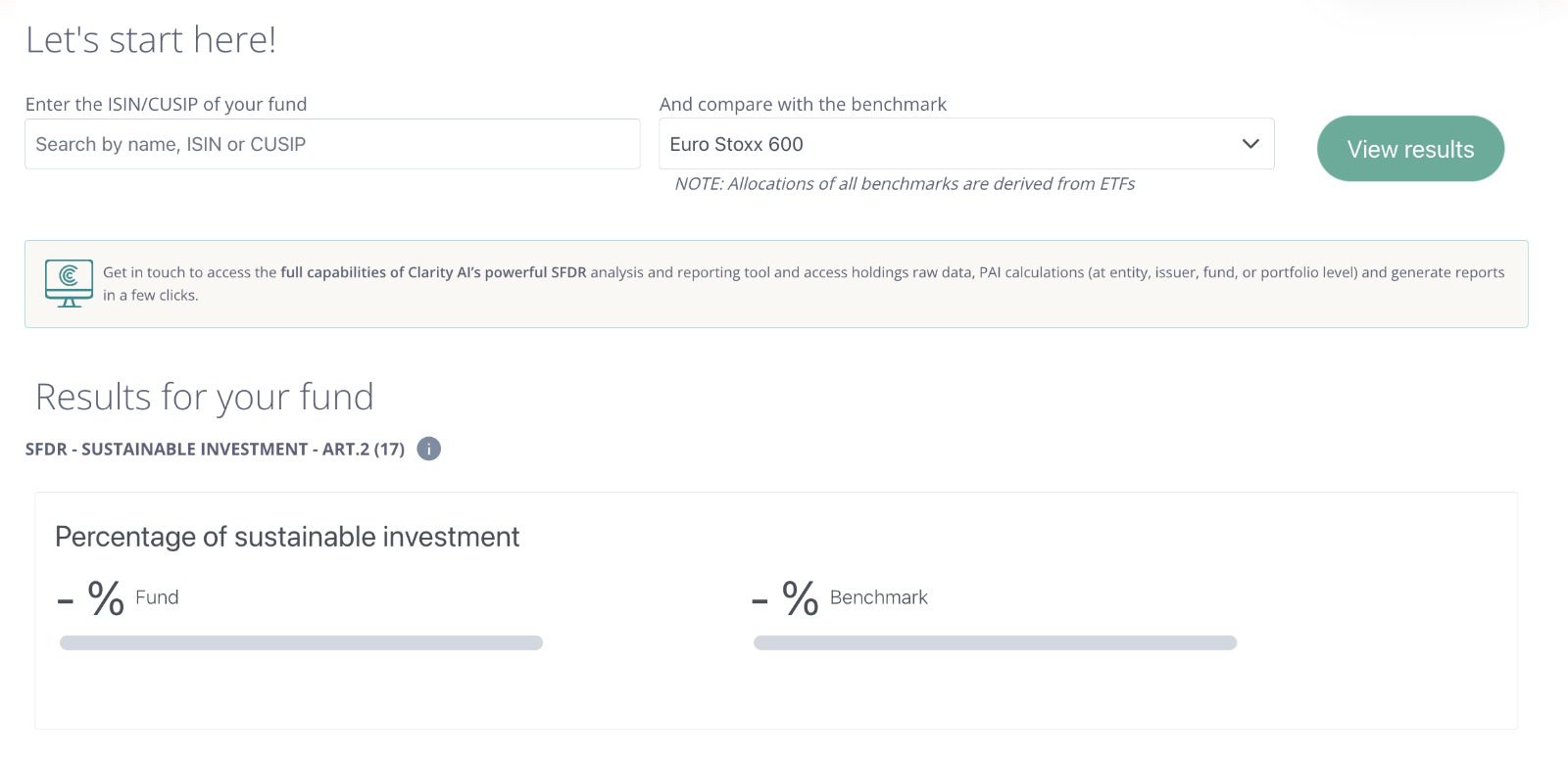Click the Benchmark percentage value
The height and width of the screenshot is (760, 1568).
point(785,597)
